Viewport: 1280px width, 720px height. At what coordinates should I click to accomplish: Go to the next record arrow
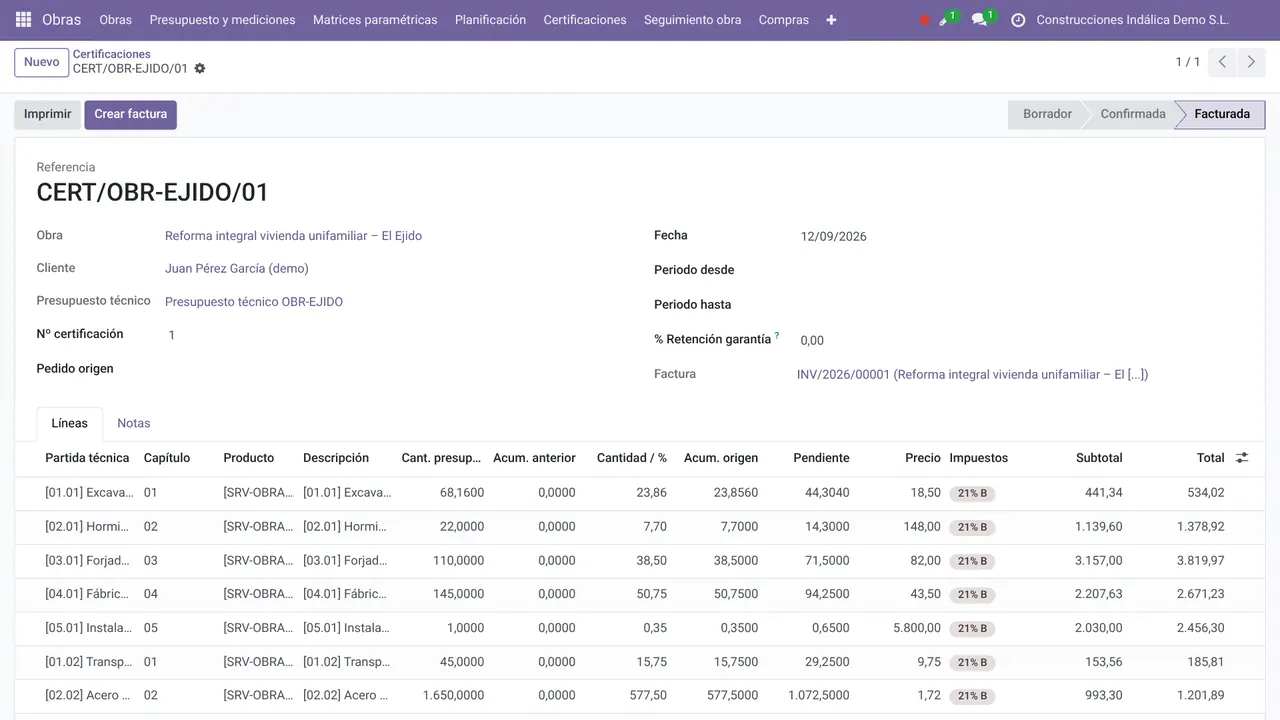click(x=1251, y=62)
